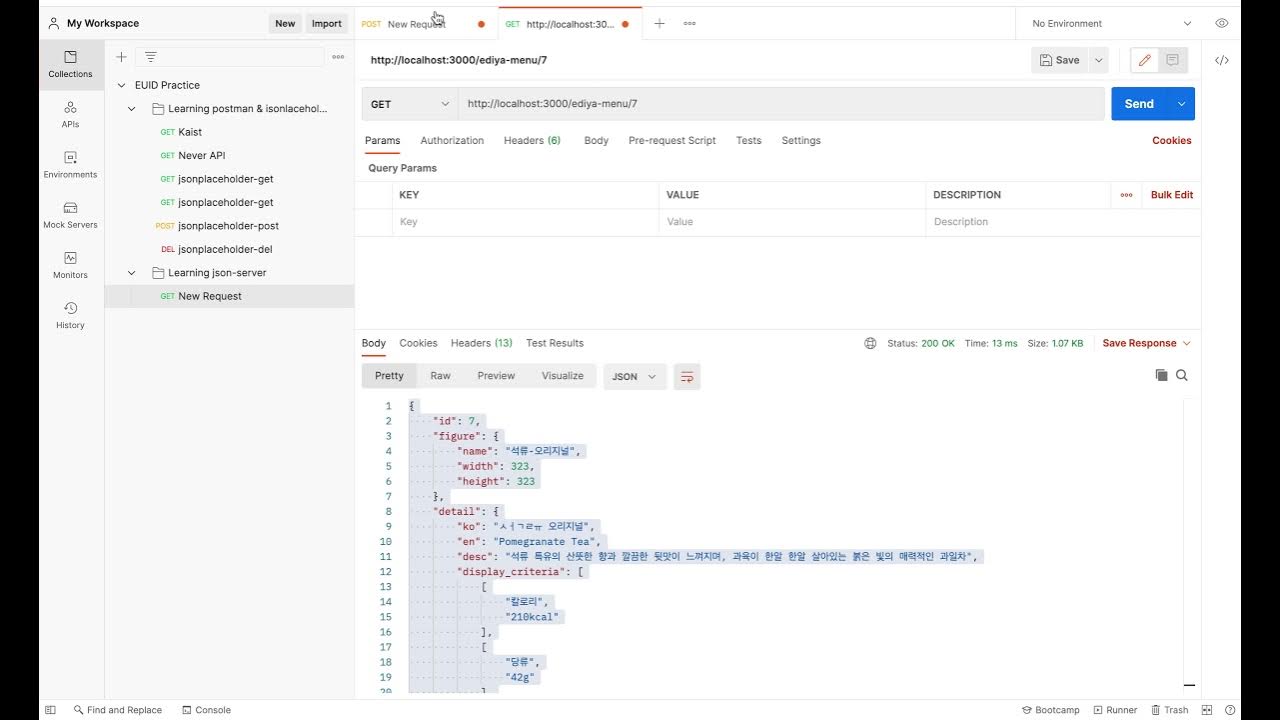Open the GET method dropdown

410,104
